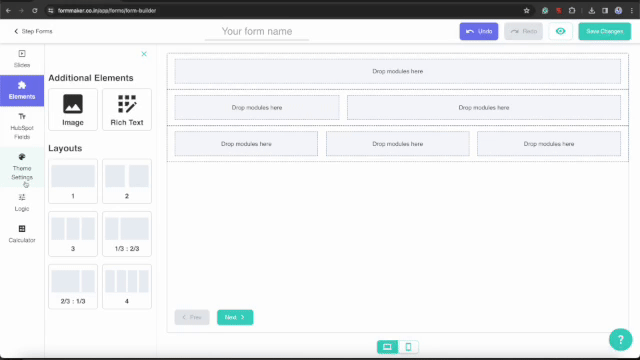Open the Slides panel

coord(22,59)
